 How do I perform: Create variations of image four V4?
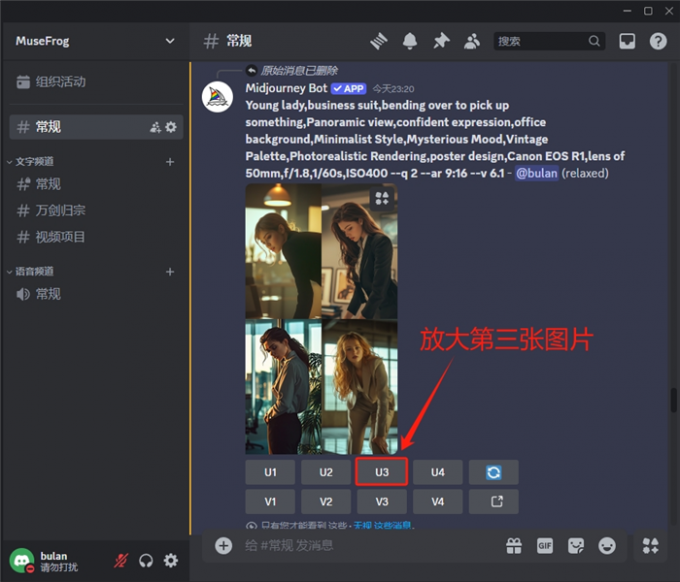click(x=438, y=502)
